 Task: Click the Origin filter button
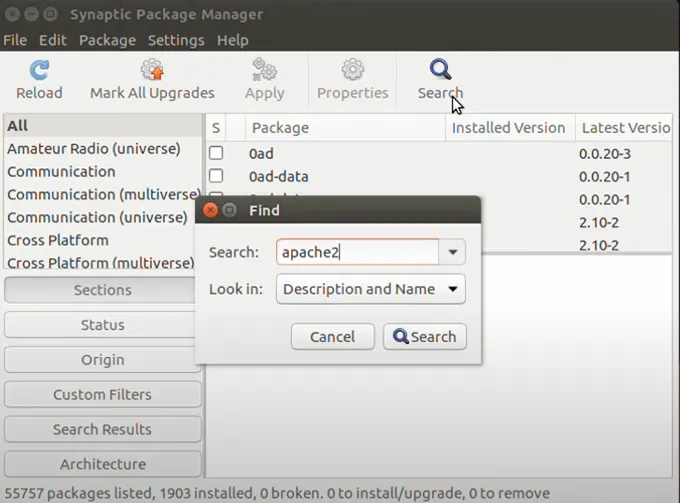point(102,360)
